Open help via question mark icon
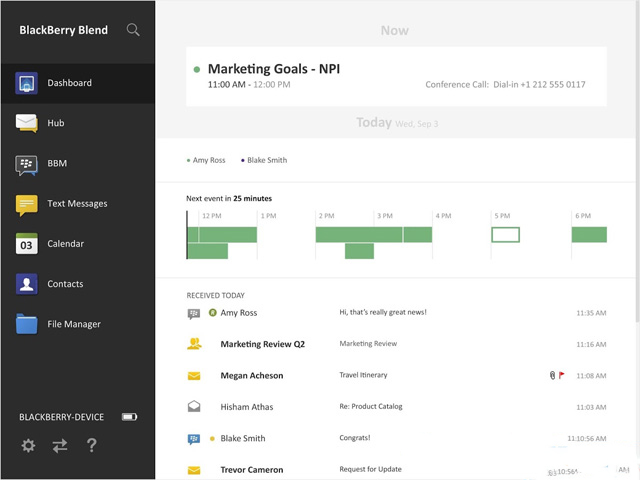Image resolution: width=640 pixels, height=480 pixels. 92,445
